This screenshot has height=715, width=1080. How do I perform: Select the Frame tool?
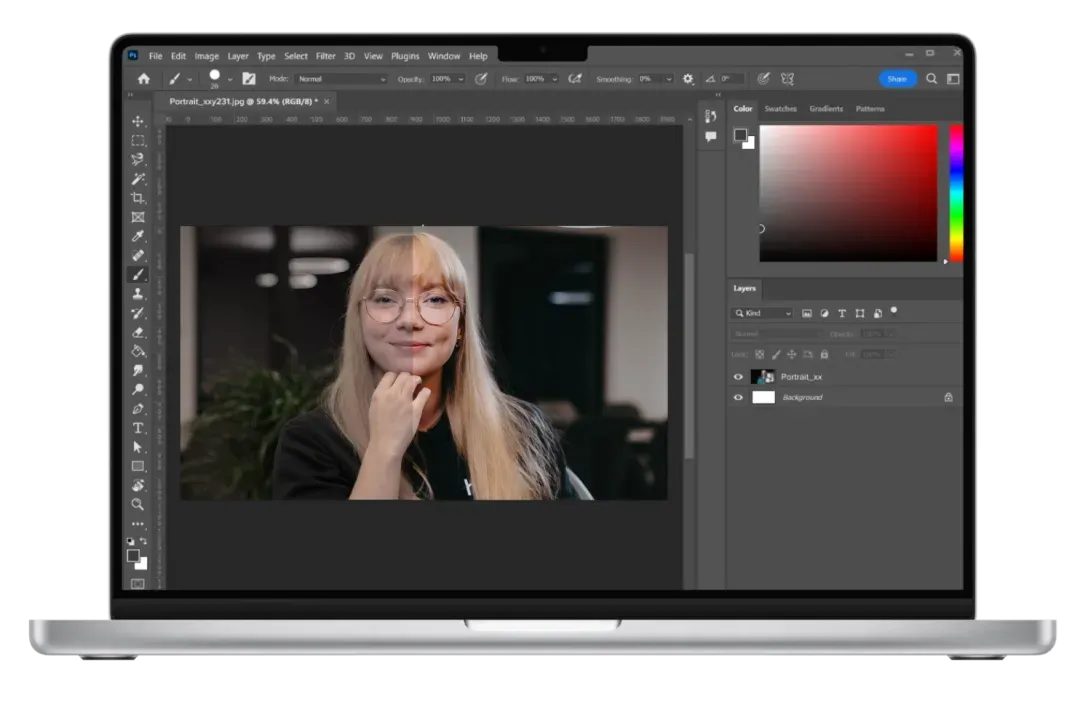[138, 217]
